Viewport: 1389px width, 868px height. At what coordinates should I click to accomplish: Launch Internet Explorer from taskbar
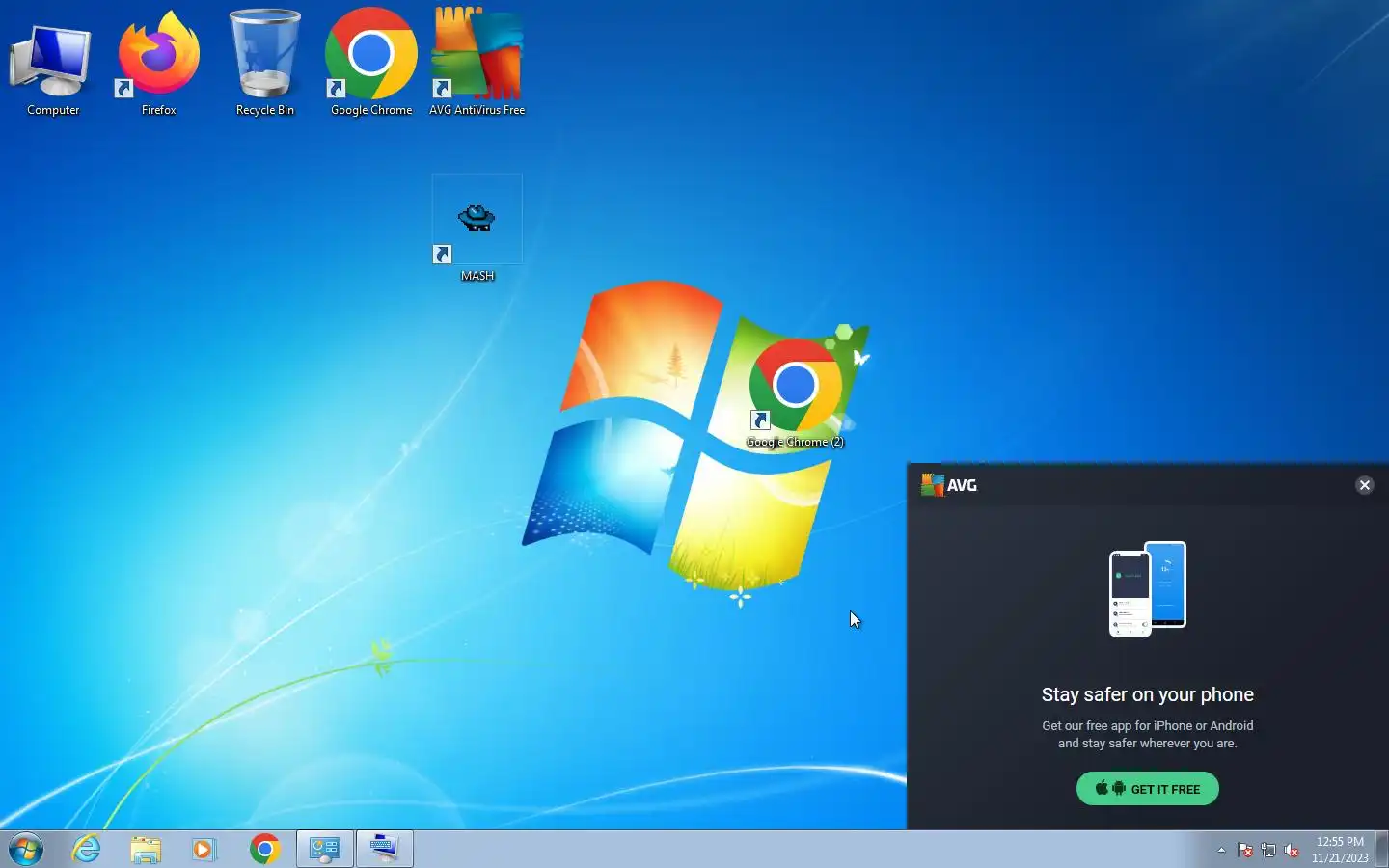(x=87, y=850)
